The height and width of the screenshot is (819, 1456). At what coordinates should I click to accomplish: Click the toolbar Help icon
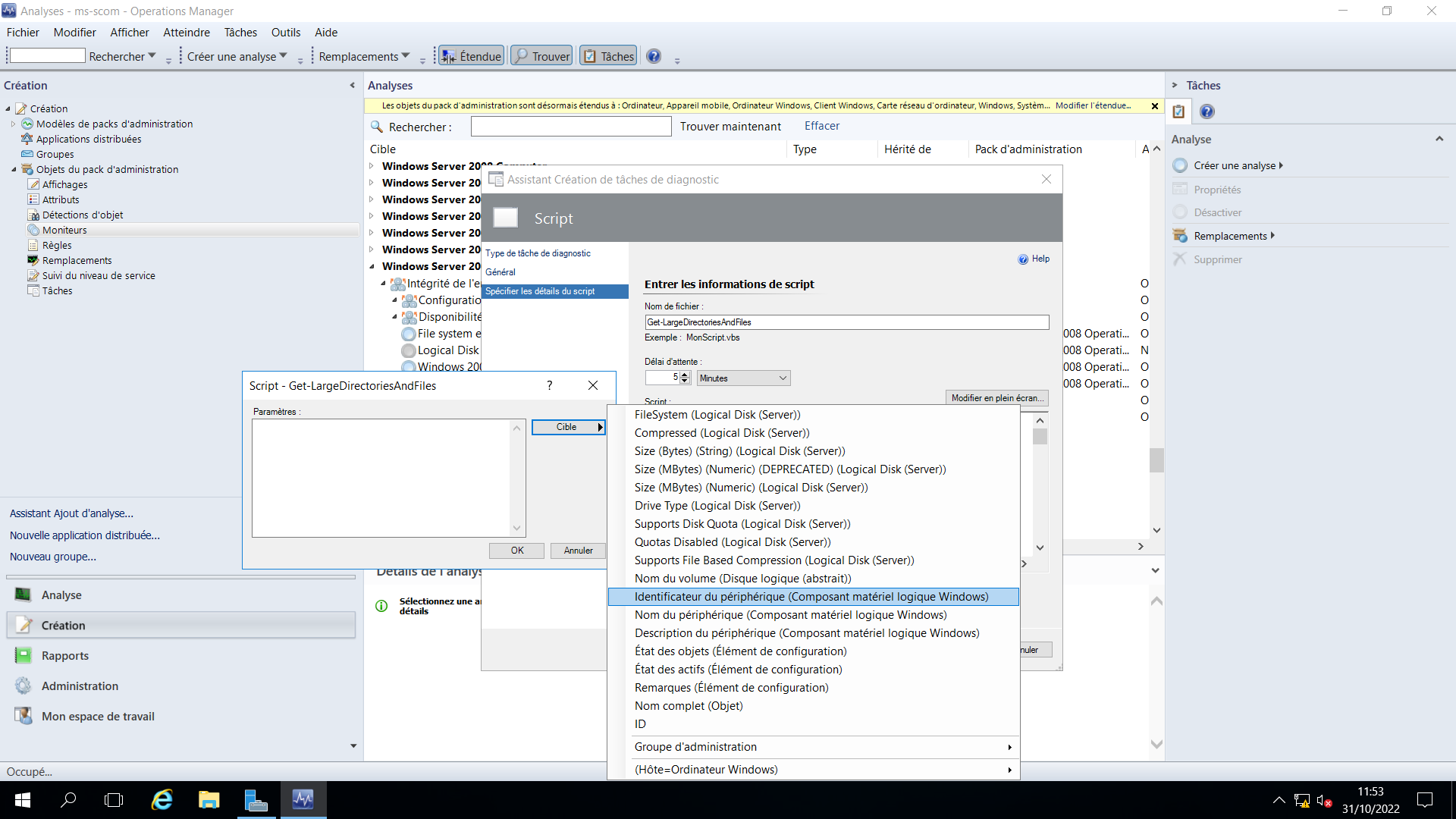tap(653, 55)
